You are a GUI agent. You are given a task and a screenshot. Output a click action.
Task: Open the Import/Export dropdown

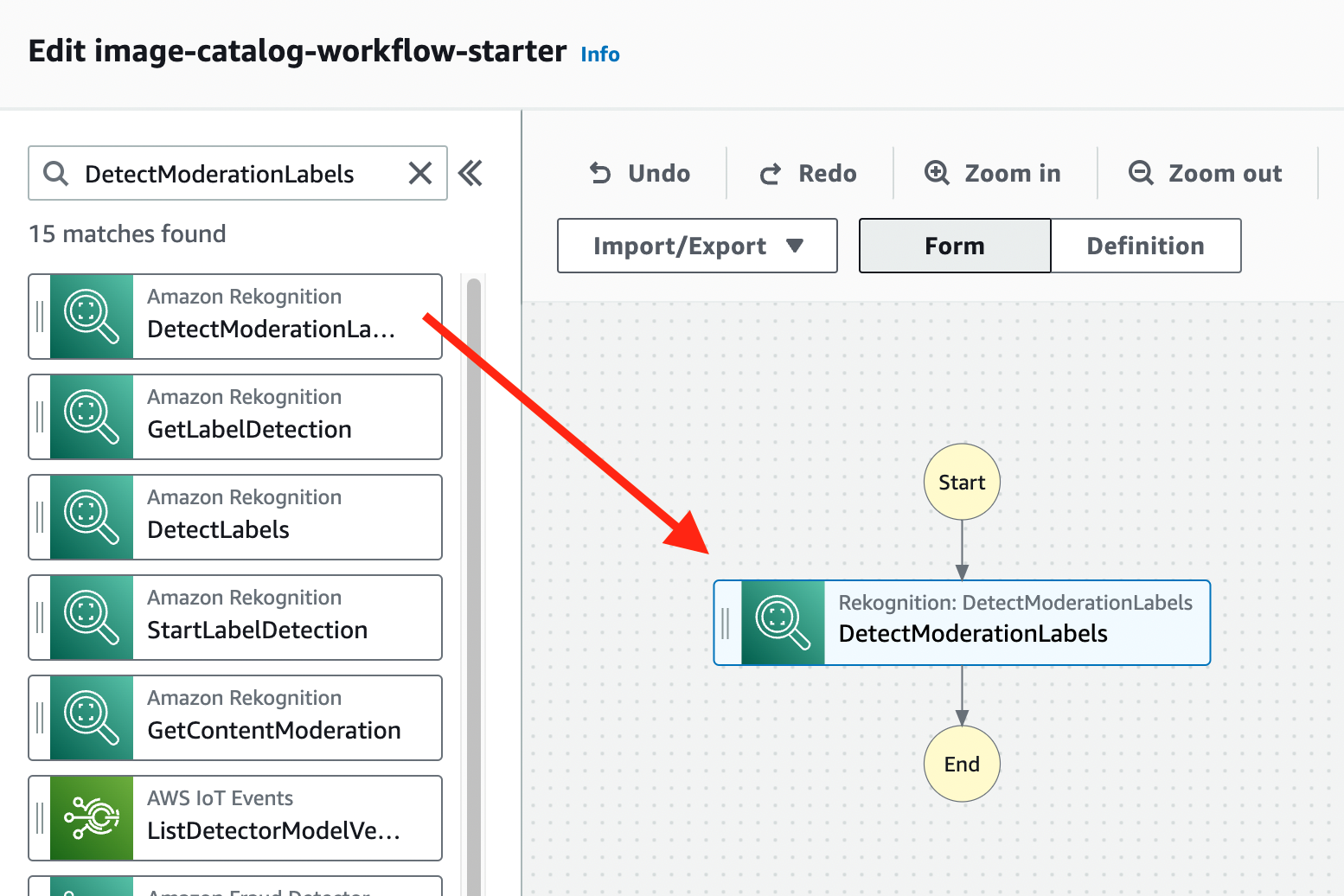(x=697, y=246)
